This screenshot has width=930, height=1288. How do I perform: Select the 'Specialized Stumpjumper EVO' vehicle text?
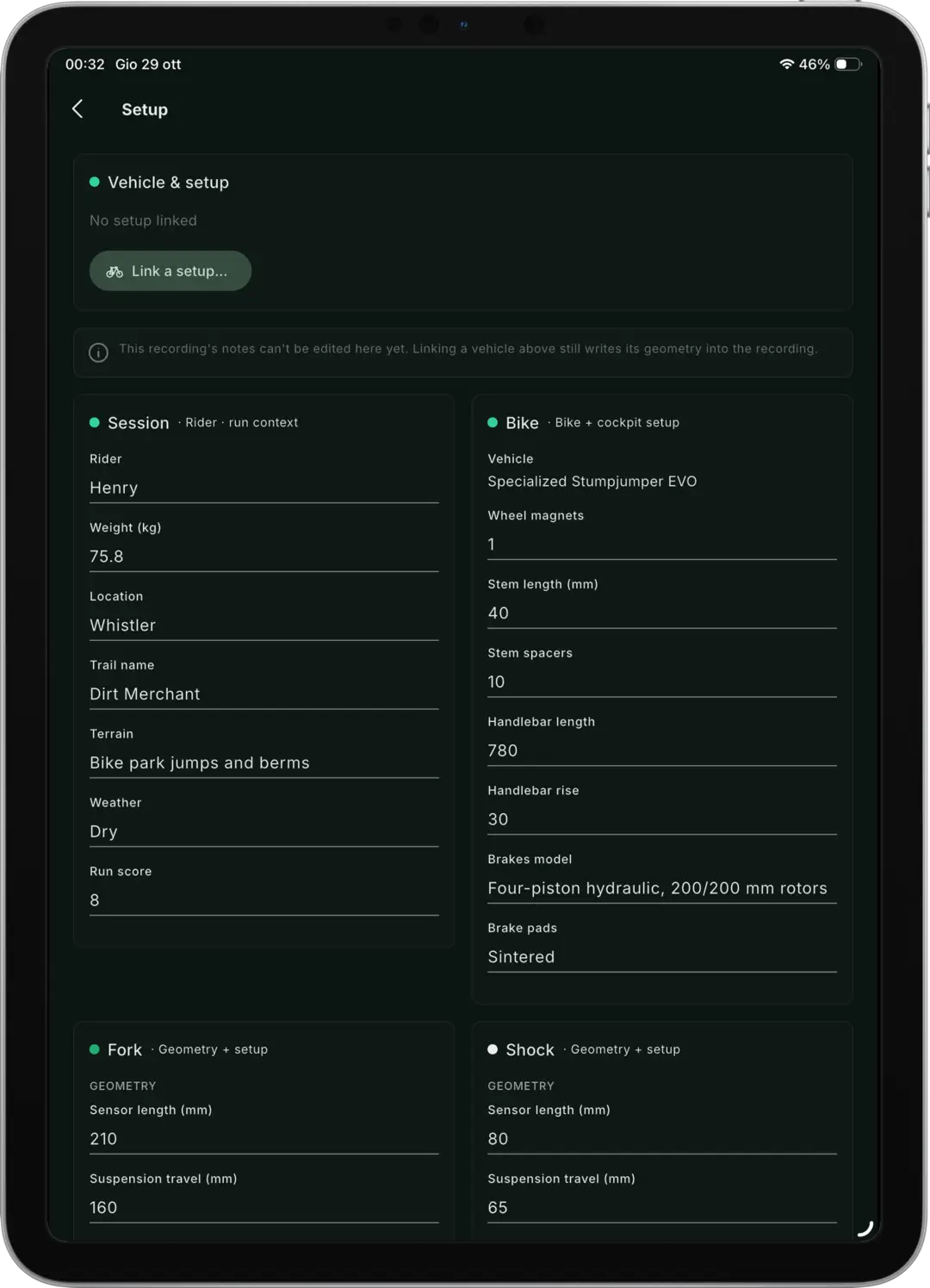click(x=592, y=482)
